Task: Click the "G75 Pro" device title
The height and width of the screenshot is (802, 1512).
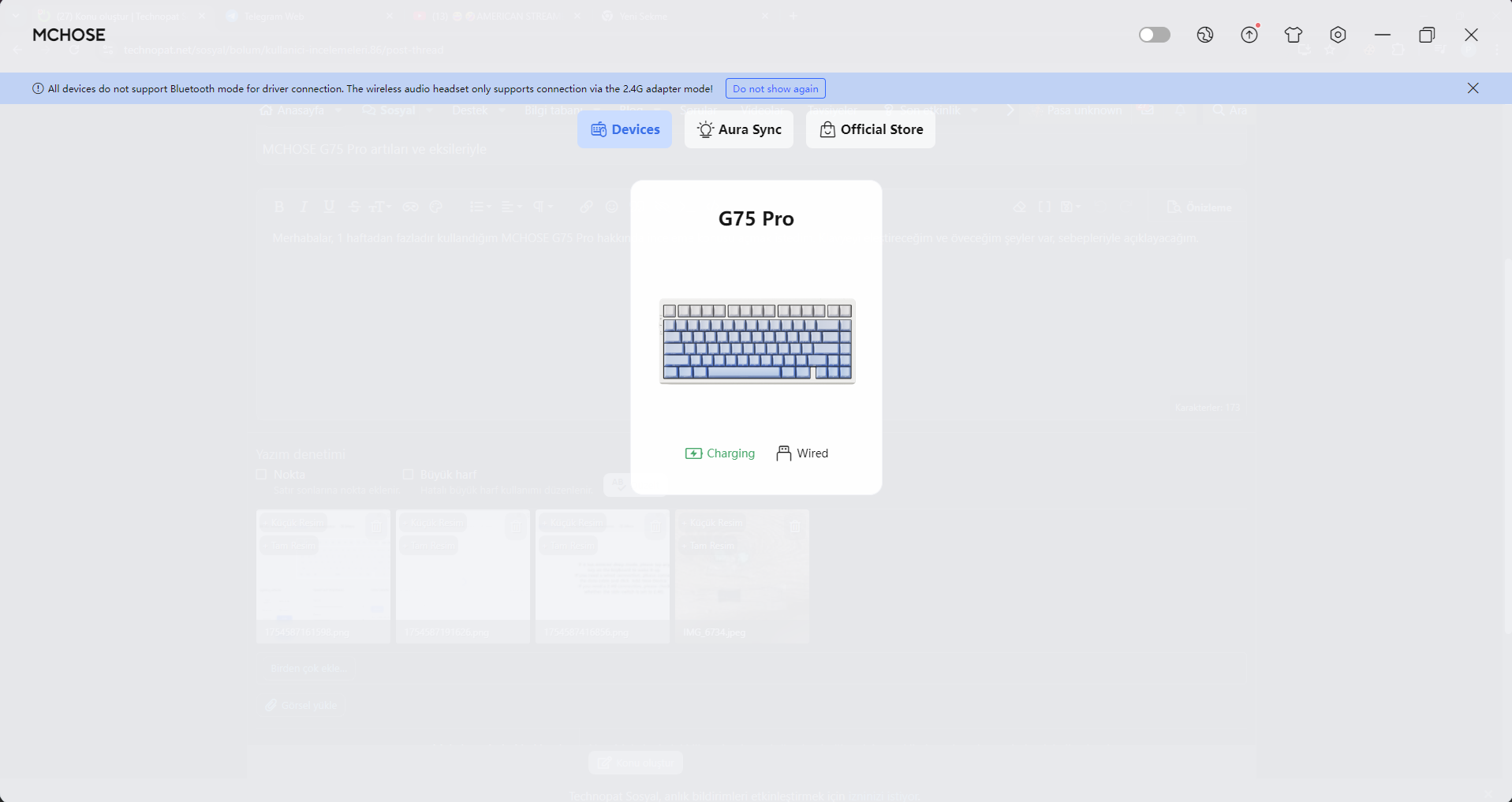Action: click(x=756, y=218)
